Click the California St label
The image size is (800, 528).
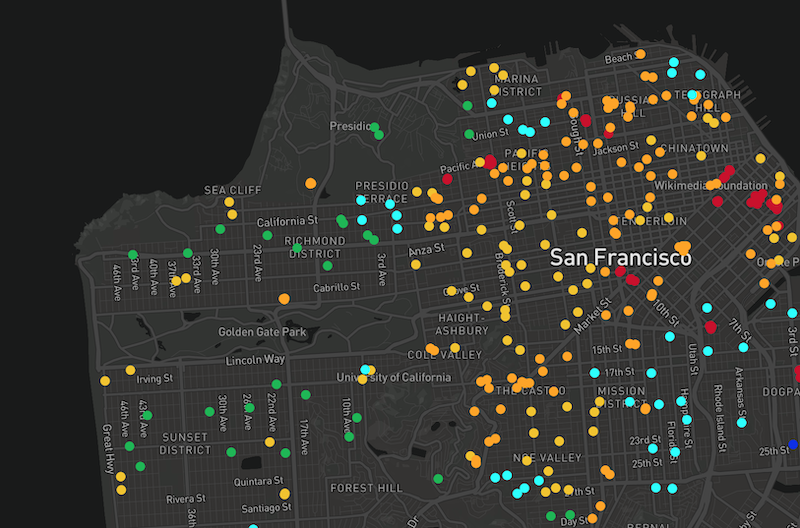point(287,221)
